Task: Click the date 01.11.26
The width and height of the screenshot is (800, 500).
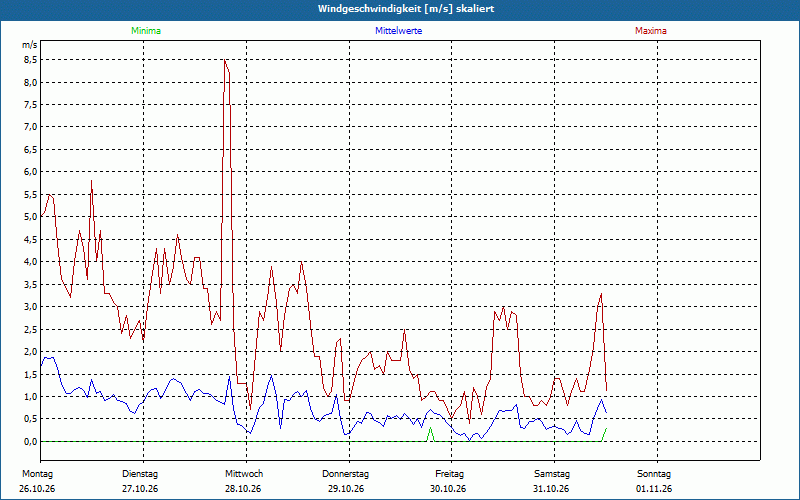Action: [x=654, y=489]
